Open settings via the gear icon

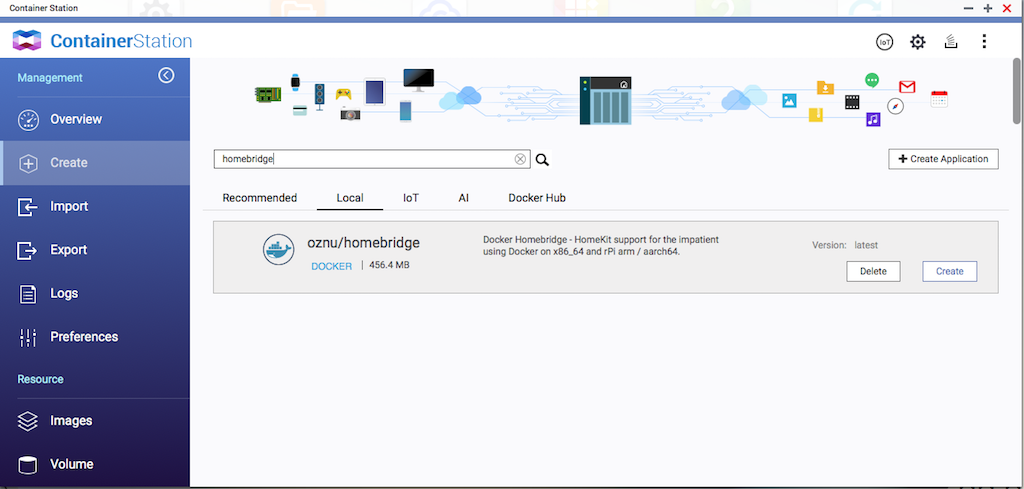pyautogui.click(x=917, y=42)
